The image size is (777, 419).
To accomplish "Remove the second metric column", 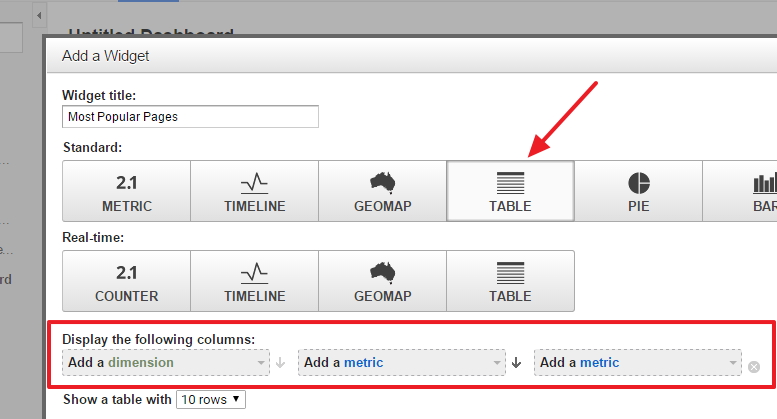I will click(754, 367).
